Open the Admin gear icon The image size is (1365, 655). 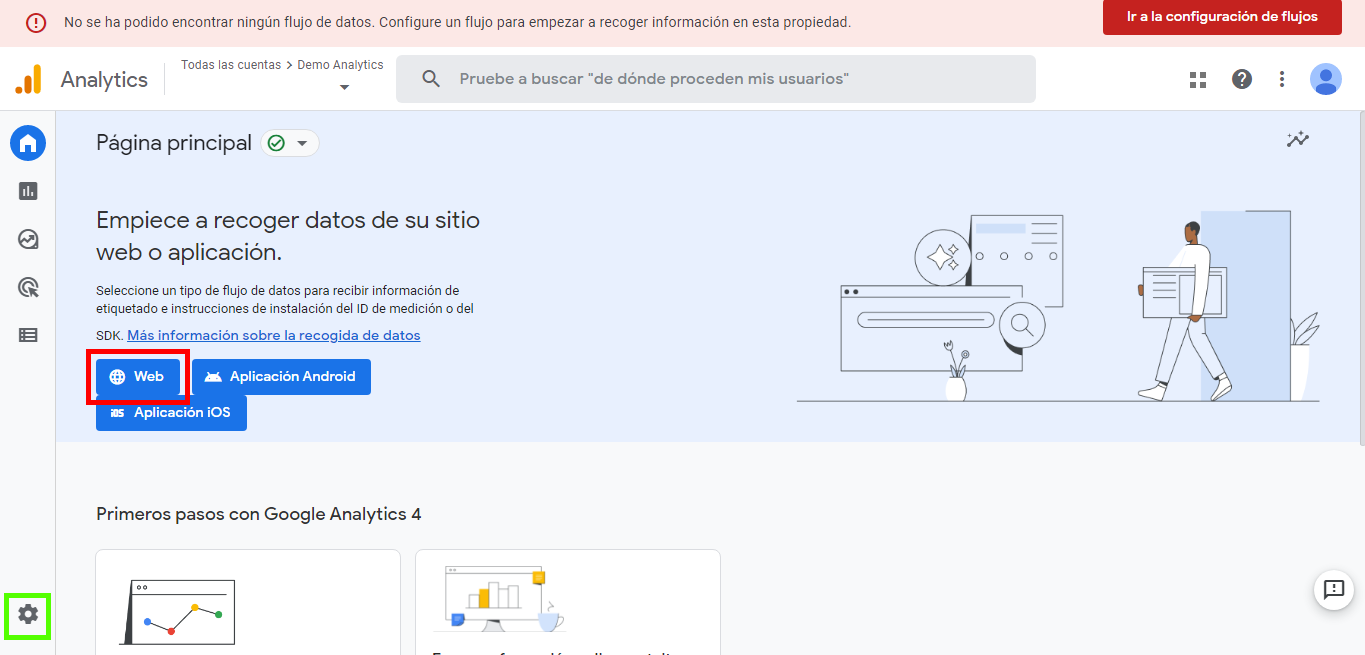28,614
